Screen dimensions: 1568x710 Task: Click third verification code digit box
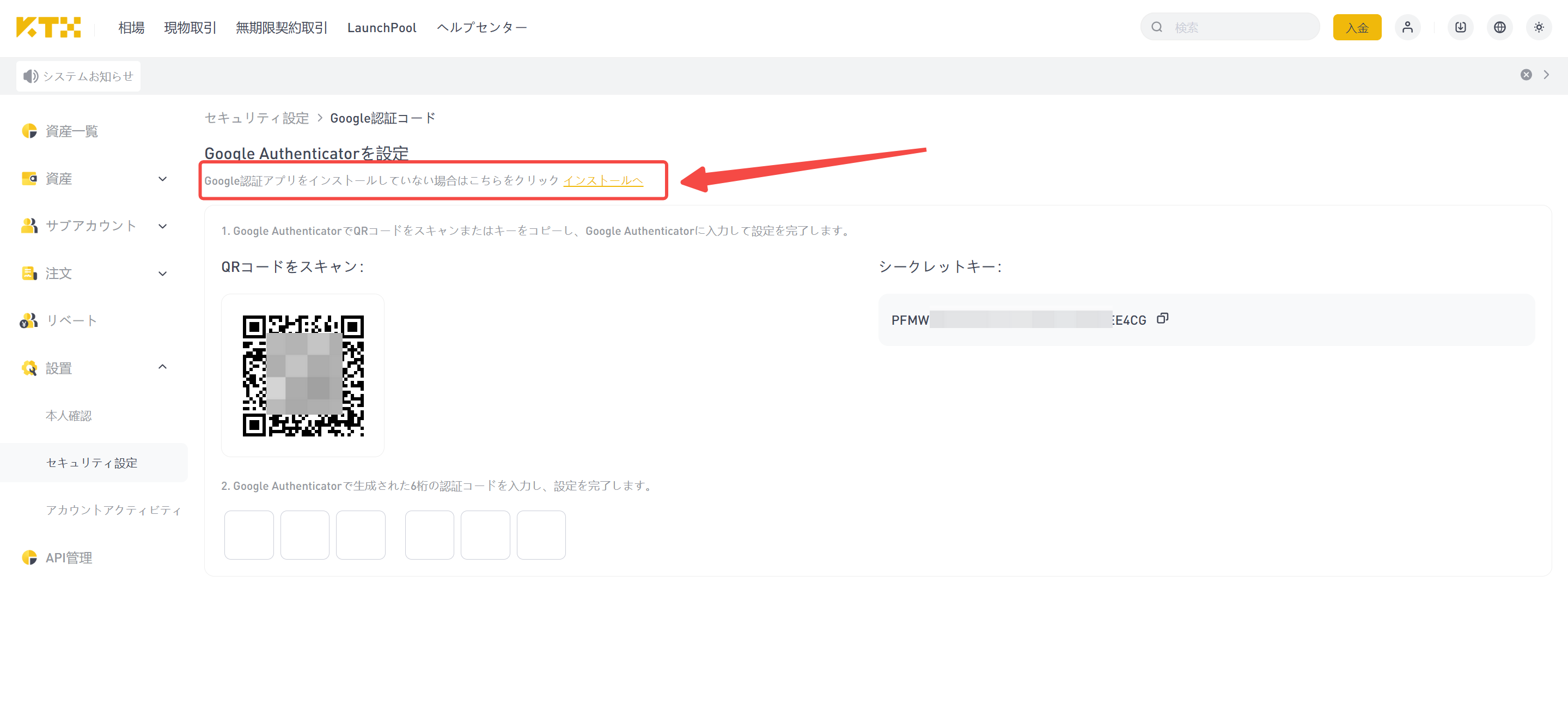click(361, 535)
